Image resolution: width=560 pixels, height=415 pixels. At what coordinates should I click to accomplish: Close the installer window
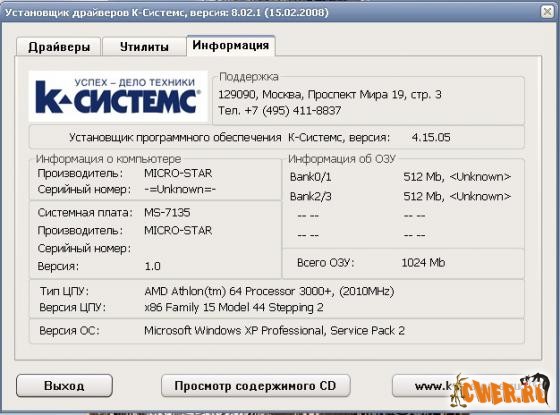tap(547, 12)
